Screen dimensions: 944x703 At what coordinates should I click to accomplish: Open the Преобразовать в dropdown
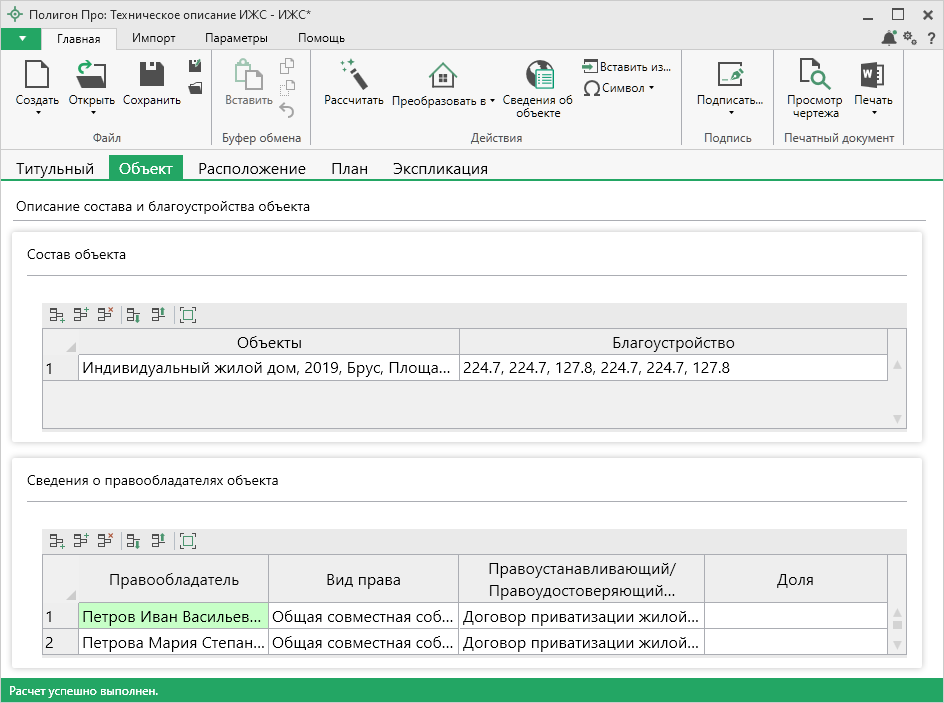(443, 101)
